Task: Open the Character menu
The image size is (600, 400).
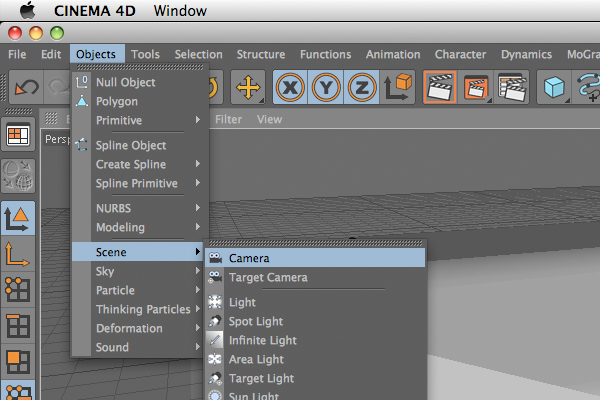Action: click(460, 54)
